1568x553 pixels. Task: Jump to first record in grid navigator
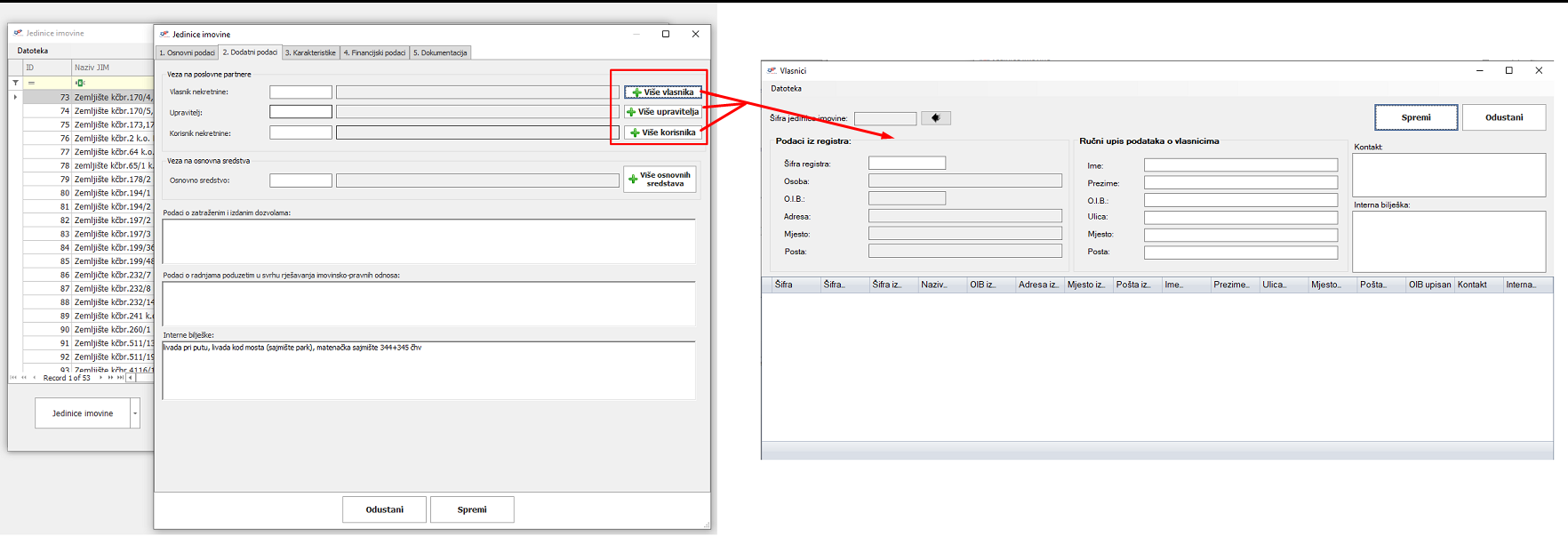(x=13, y=378)
